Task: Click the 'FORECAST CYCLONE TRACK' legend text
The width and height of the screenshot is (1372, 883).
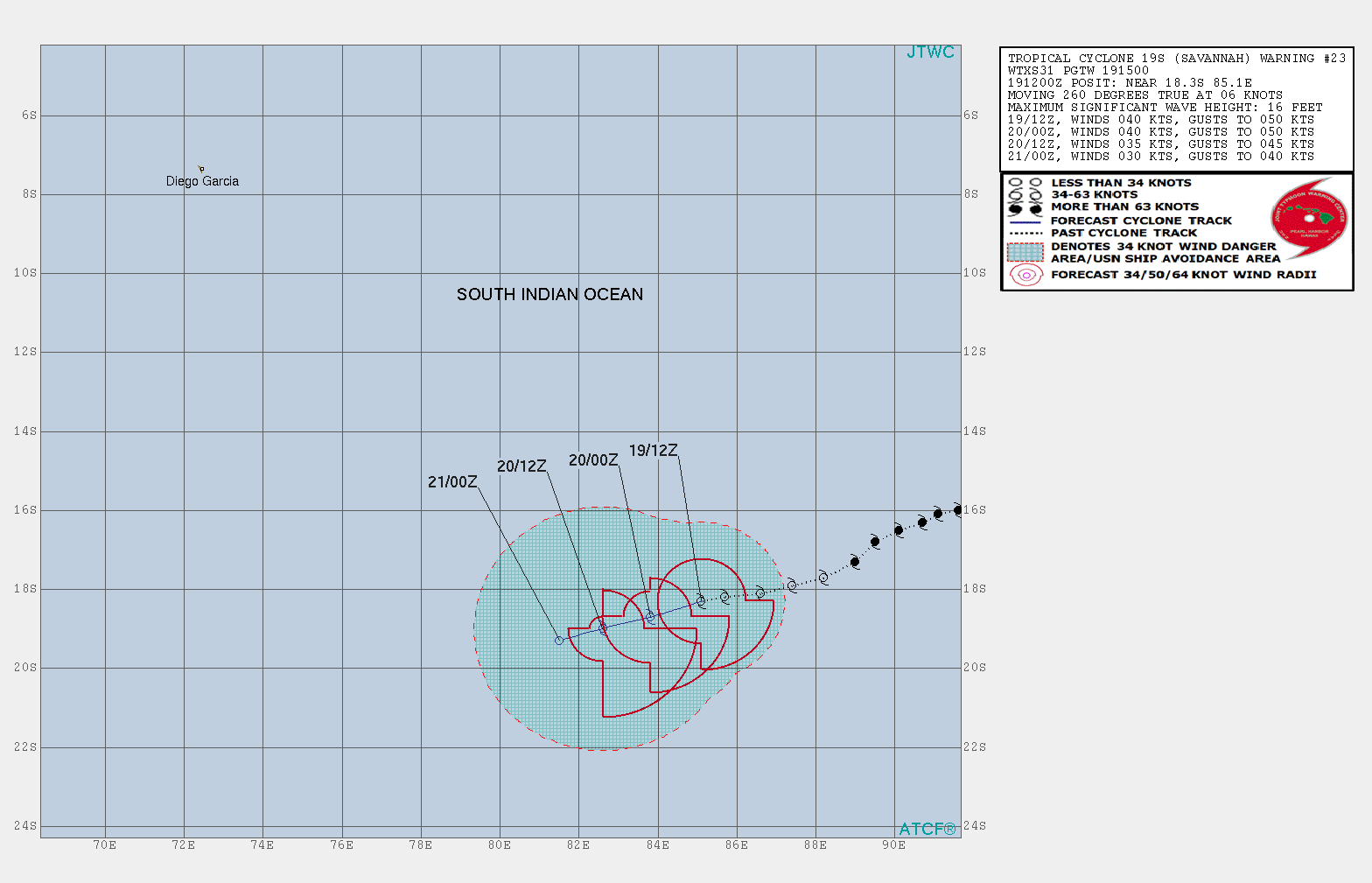Action: [1141, 221]
